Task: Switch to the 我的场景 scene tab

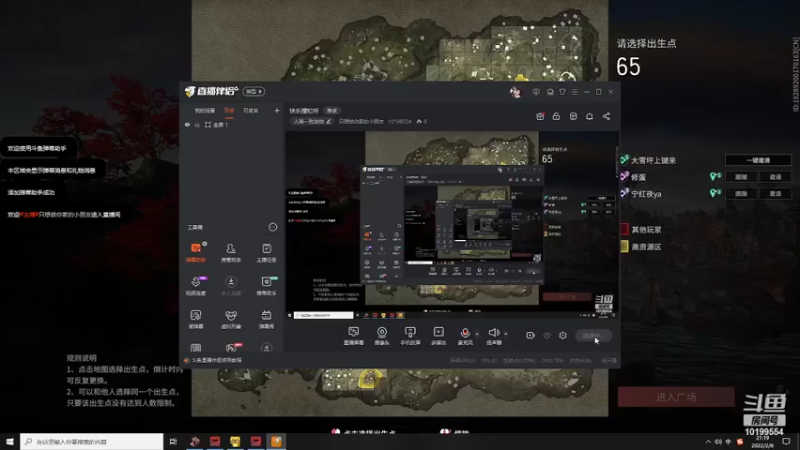Action: tap(204, 111)
